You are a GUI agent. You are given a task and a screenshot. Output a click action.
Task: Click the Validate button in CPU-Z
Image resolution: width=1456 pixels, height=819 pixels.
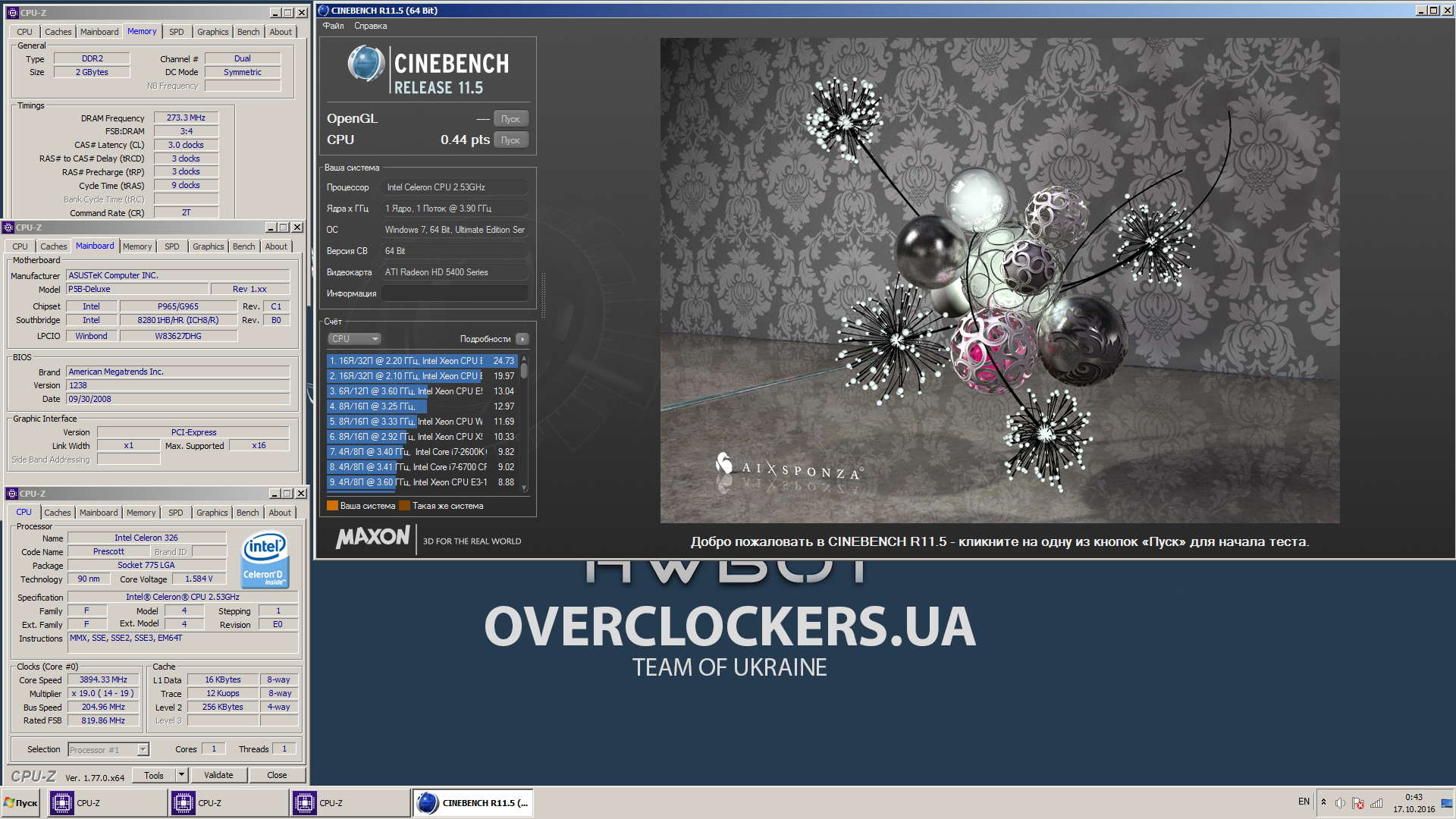tap(218, 775)
